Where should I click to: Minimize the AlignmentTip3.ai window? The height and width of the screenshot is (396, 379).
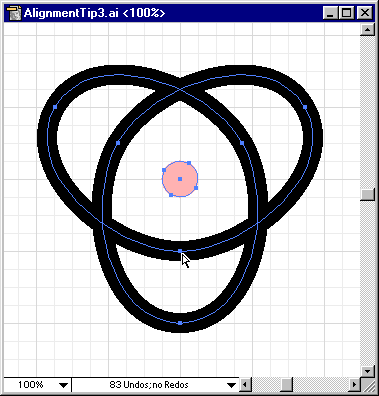click(331, 13)
